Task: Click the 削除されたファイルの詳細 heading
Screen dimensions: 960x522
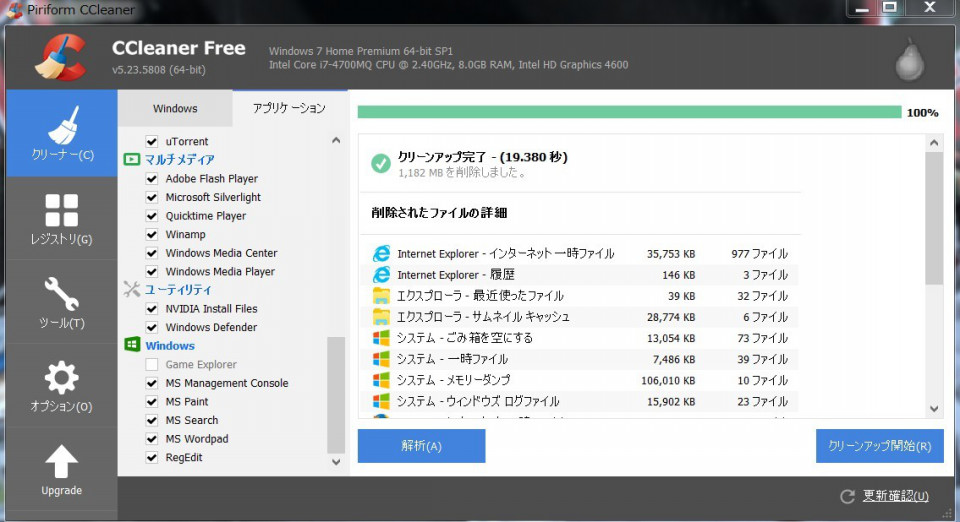Action: [x=439, y=213]
